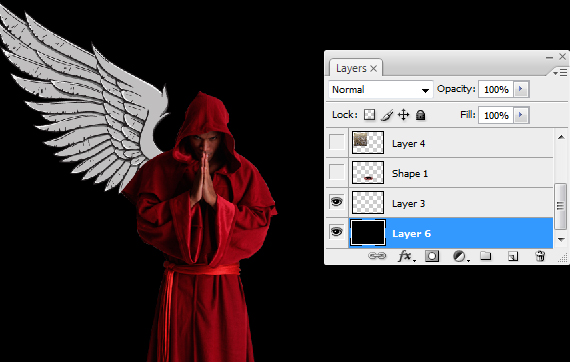Add a layer mask

coord(432,256)
